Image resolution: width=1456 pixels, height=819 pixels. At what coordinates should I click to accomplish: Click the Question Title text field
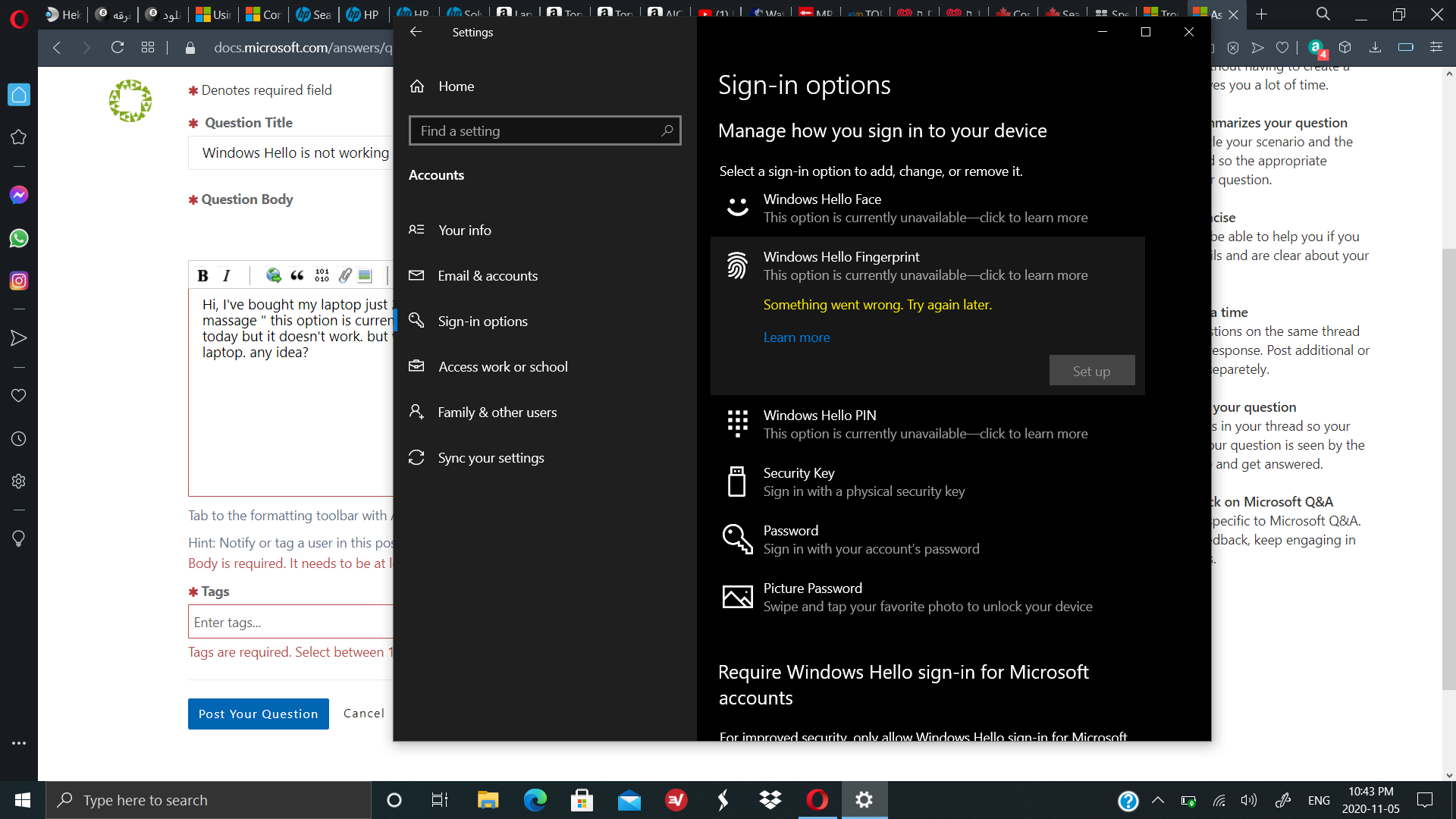click(x=291, y=153)
